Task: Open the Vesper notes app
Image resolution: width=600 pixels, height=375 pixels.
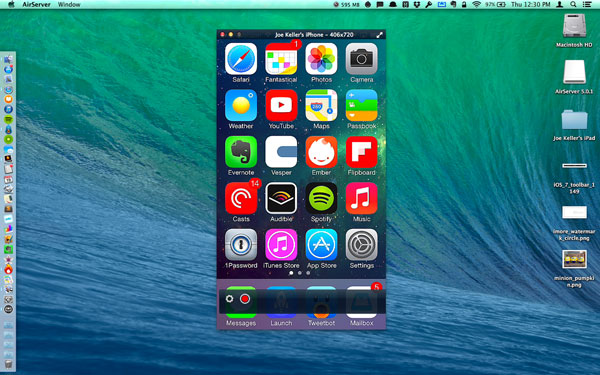Action: (x=281, y=152)
